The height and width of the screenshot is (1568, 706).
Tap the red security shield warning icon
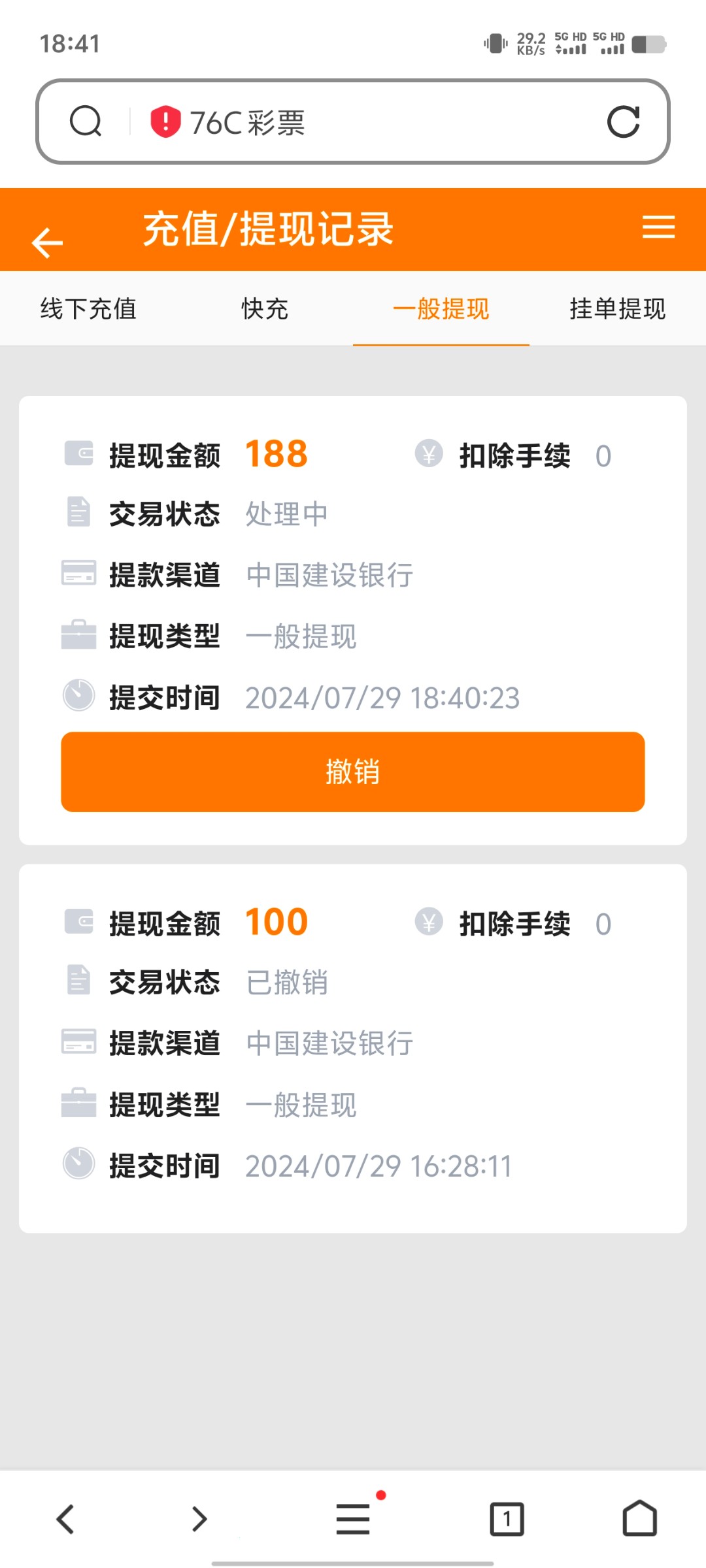(x=165, y=122)
